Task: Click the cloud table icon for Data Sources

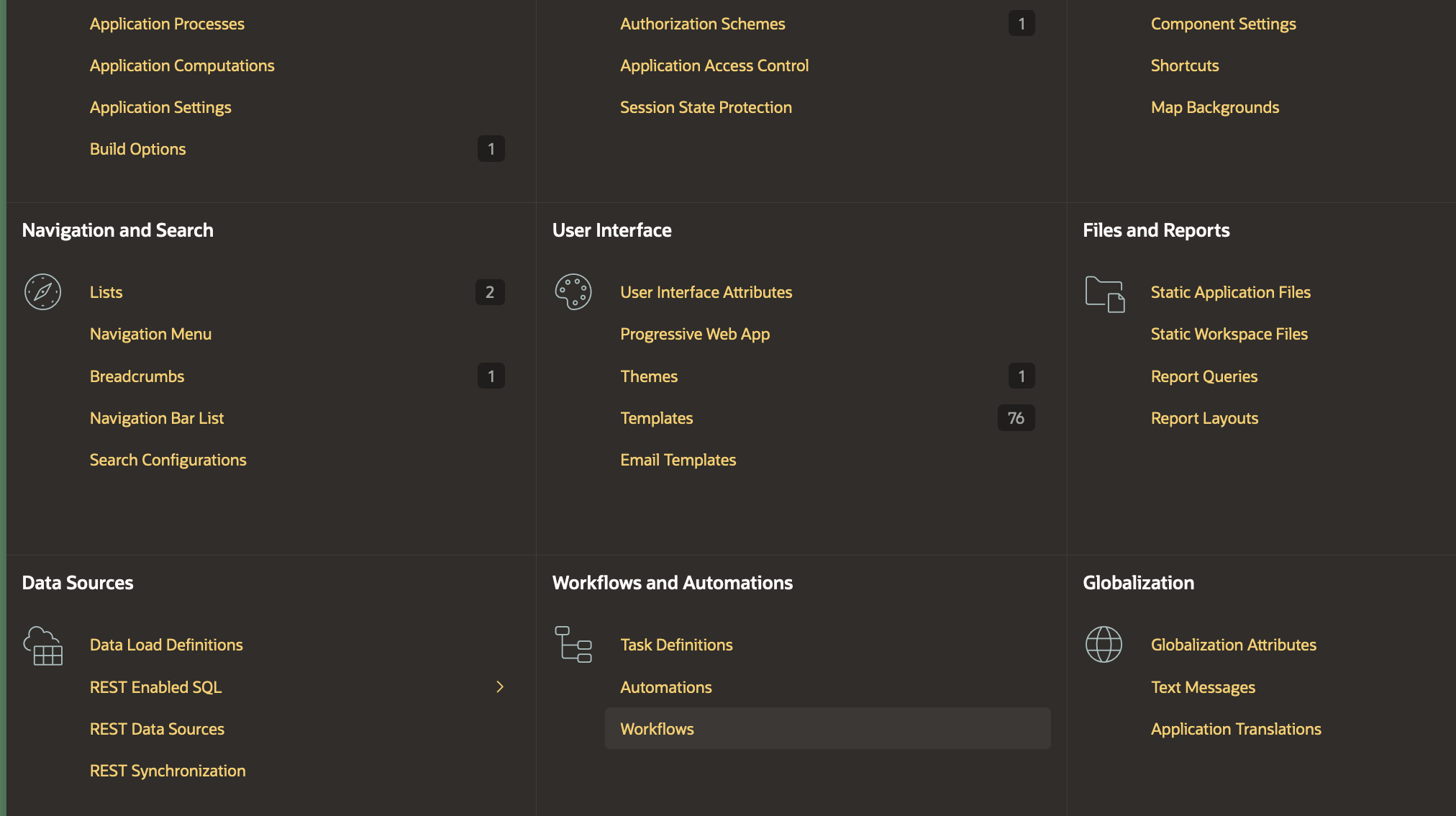Action: click(x=43, y=645)
